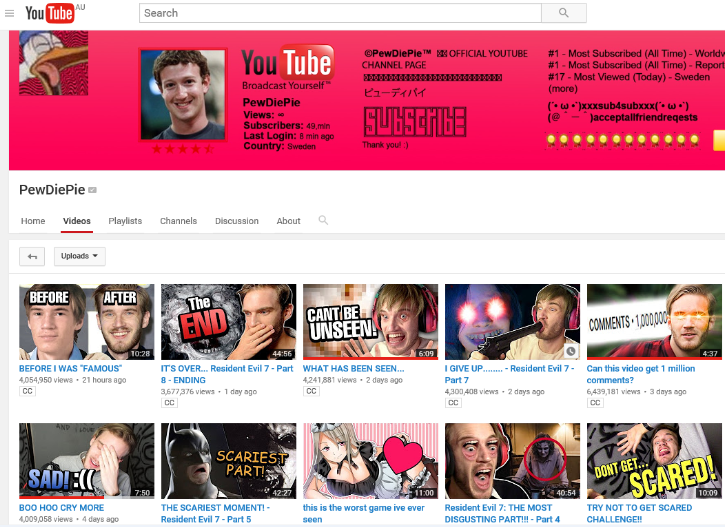Click the '4,054,950 views' text
Viewport: 725px width, 527px height.
46,380
